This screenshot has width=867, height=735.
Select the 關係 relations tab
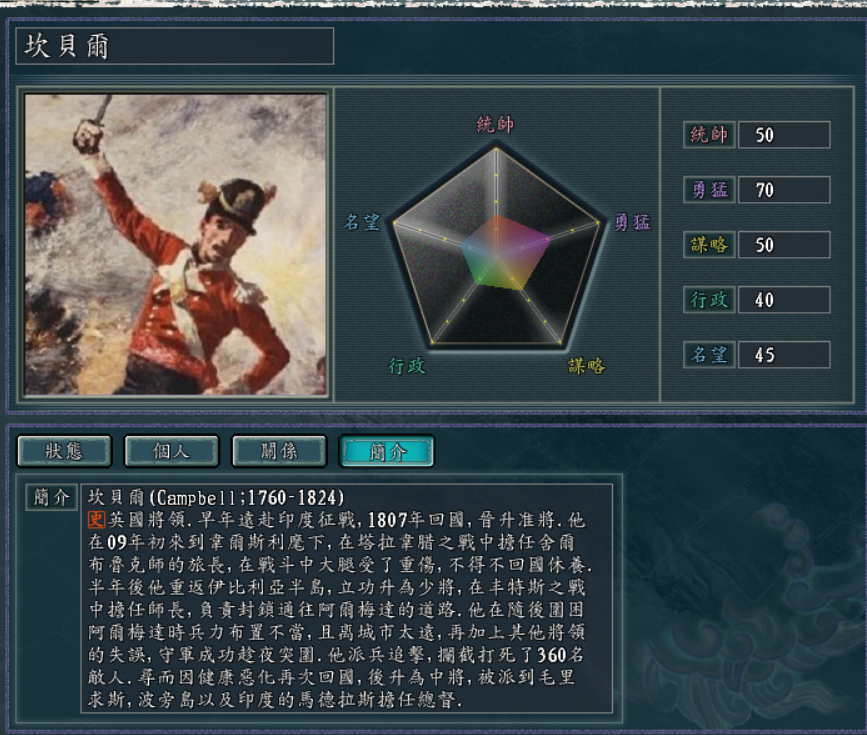pyautogui.click(x=279, y=451)
